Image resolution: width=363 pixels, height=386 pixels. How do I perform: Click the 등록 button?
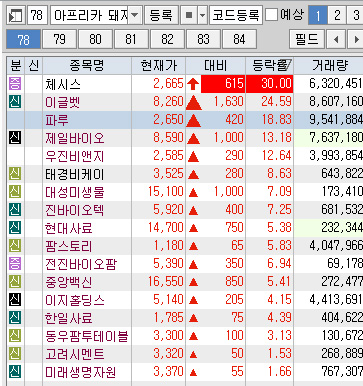click(x=161, y=15)
